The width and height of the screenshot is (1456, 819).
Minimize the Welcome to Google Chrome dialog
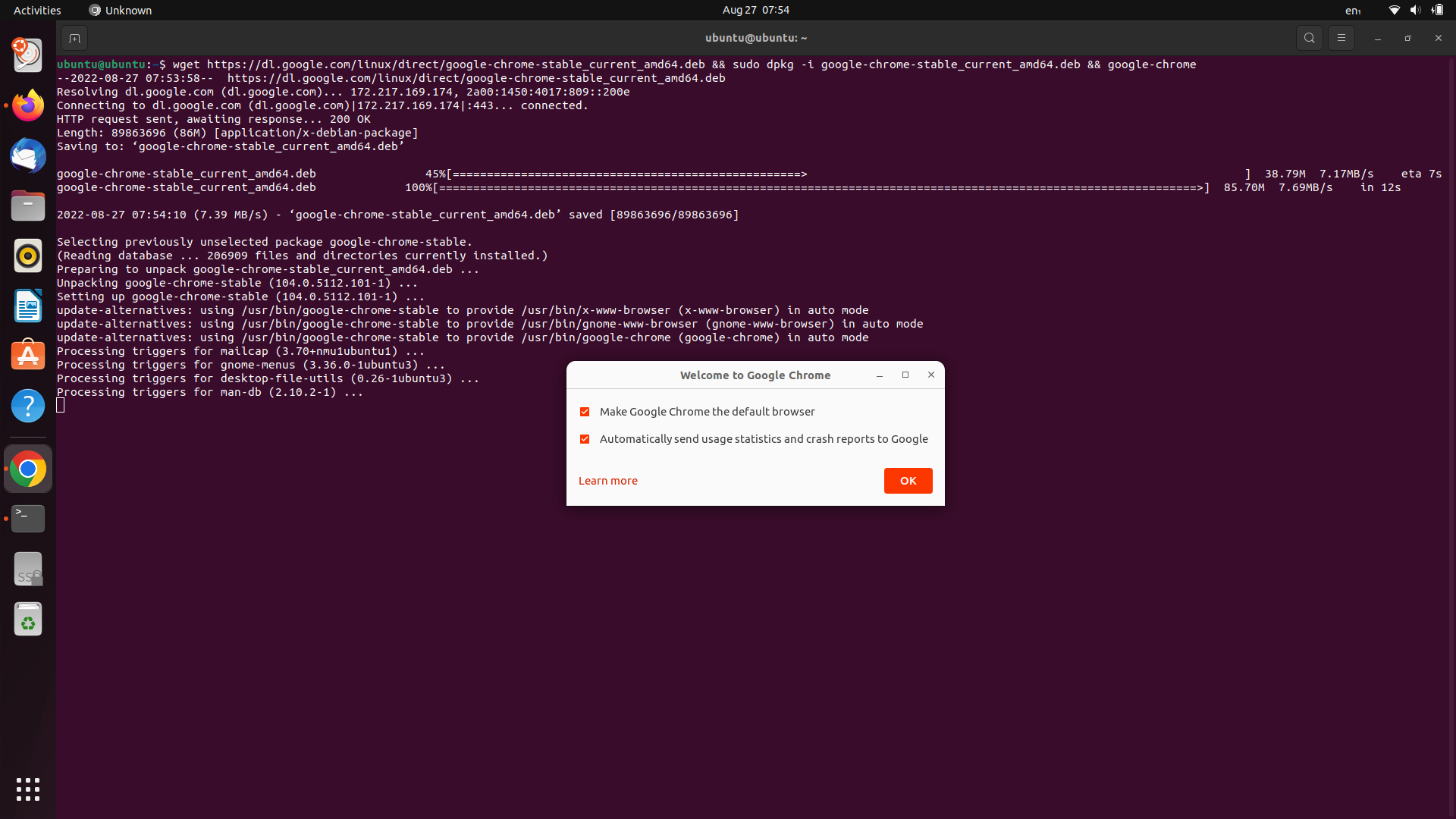click(880, 375)
